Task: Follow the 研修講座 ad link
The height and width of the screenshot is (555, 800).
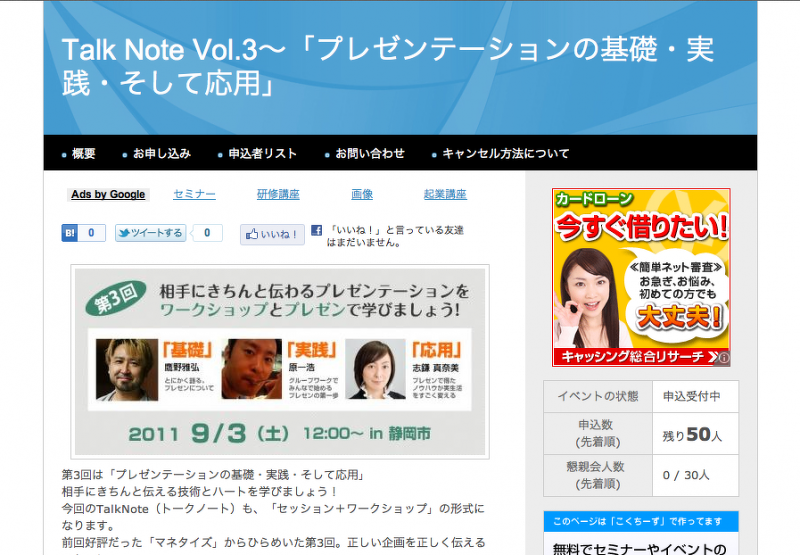Action: 278,194
